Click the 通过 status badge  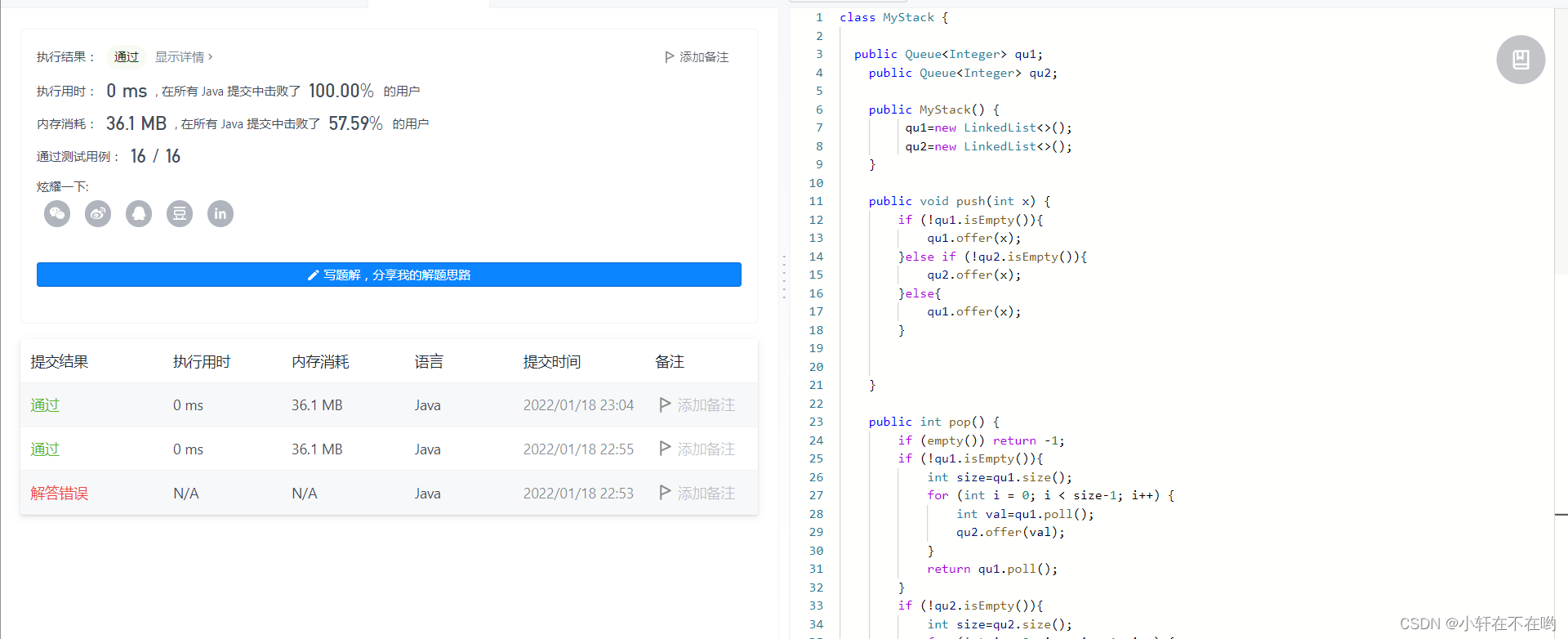coord(127,57)
